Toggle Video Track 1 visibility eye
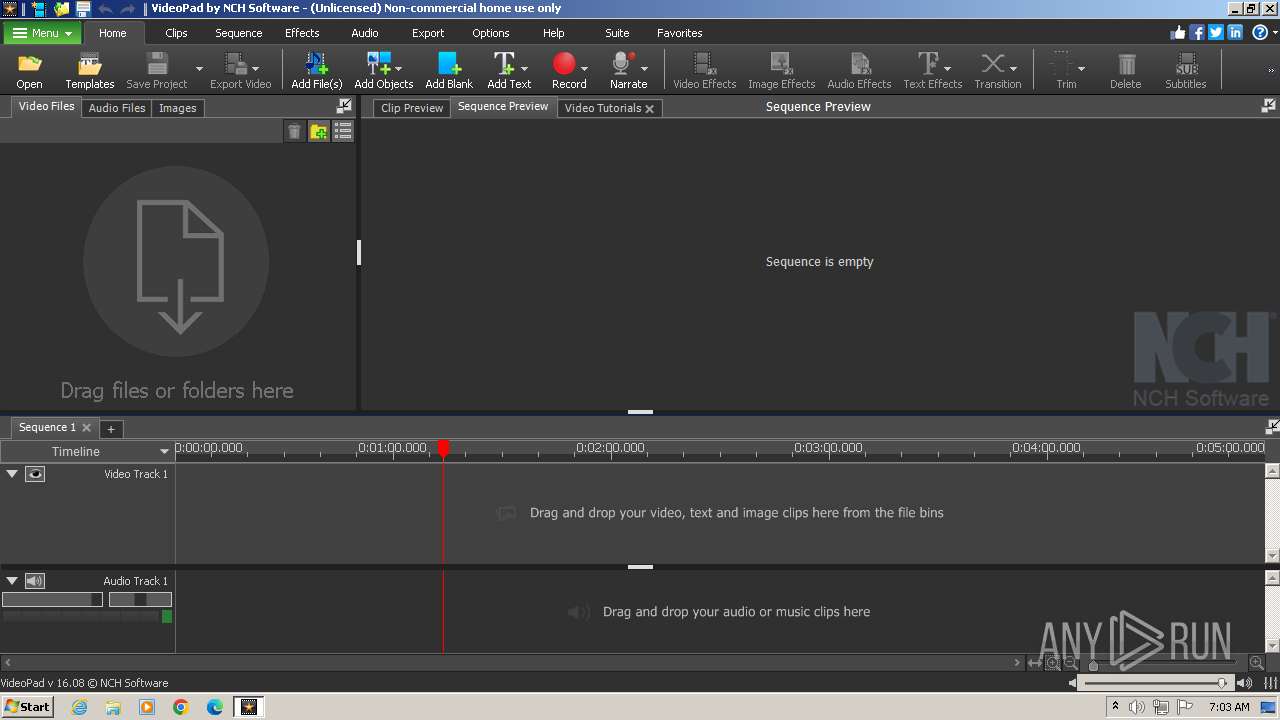The height and width of the screenshot is (720, 1280). pyautogui.click(x=35, y=474)
